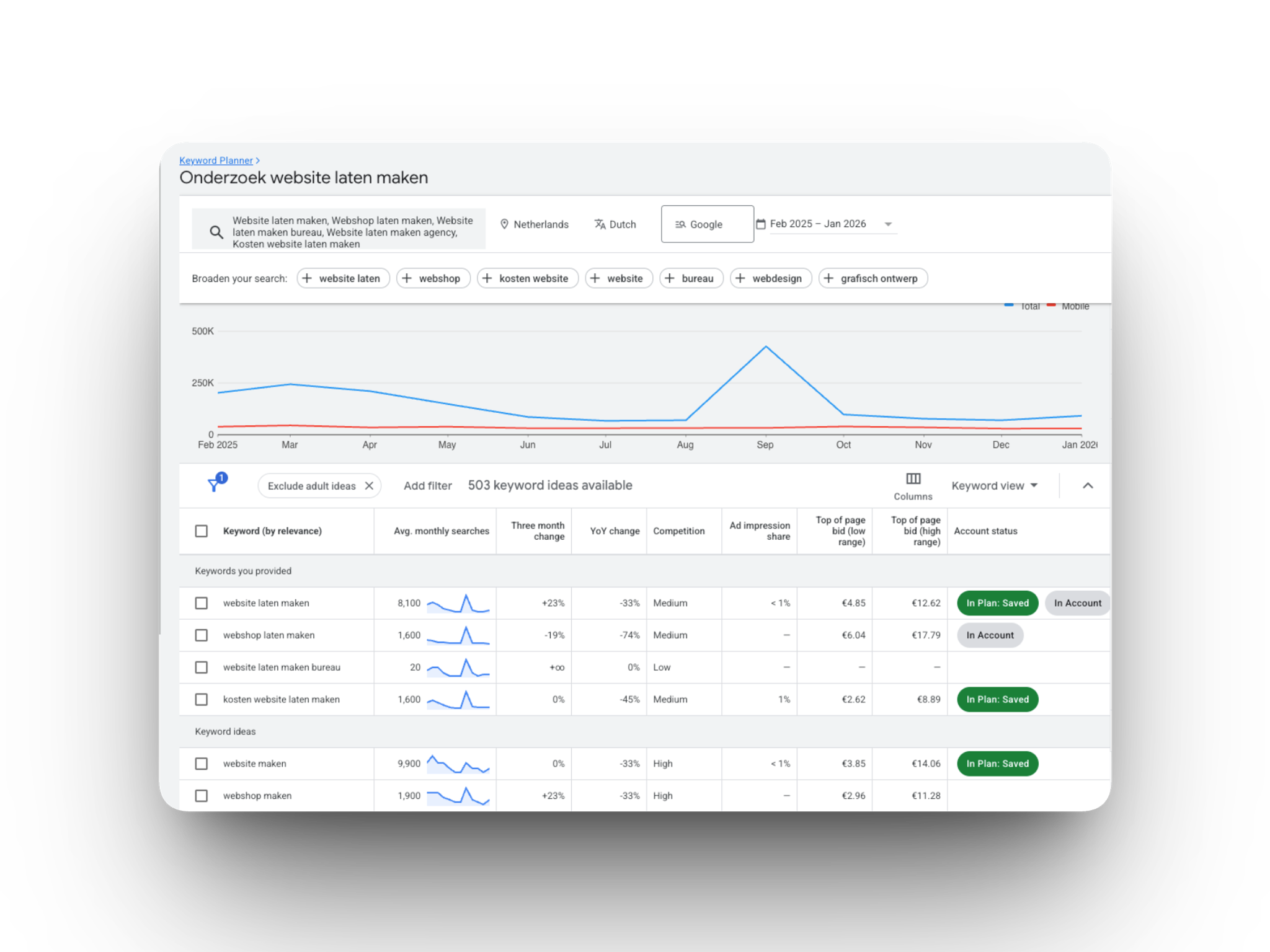
Task: Check the 'webshop laten maken' row
Action: pyautogui.click(x=201, y=635)
